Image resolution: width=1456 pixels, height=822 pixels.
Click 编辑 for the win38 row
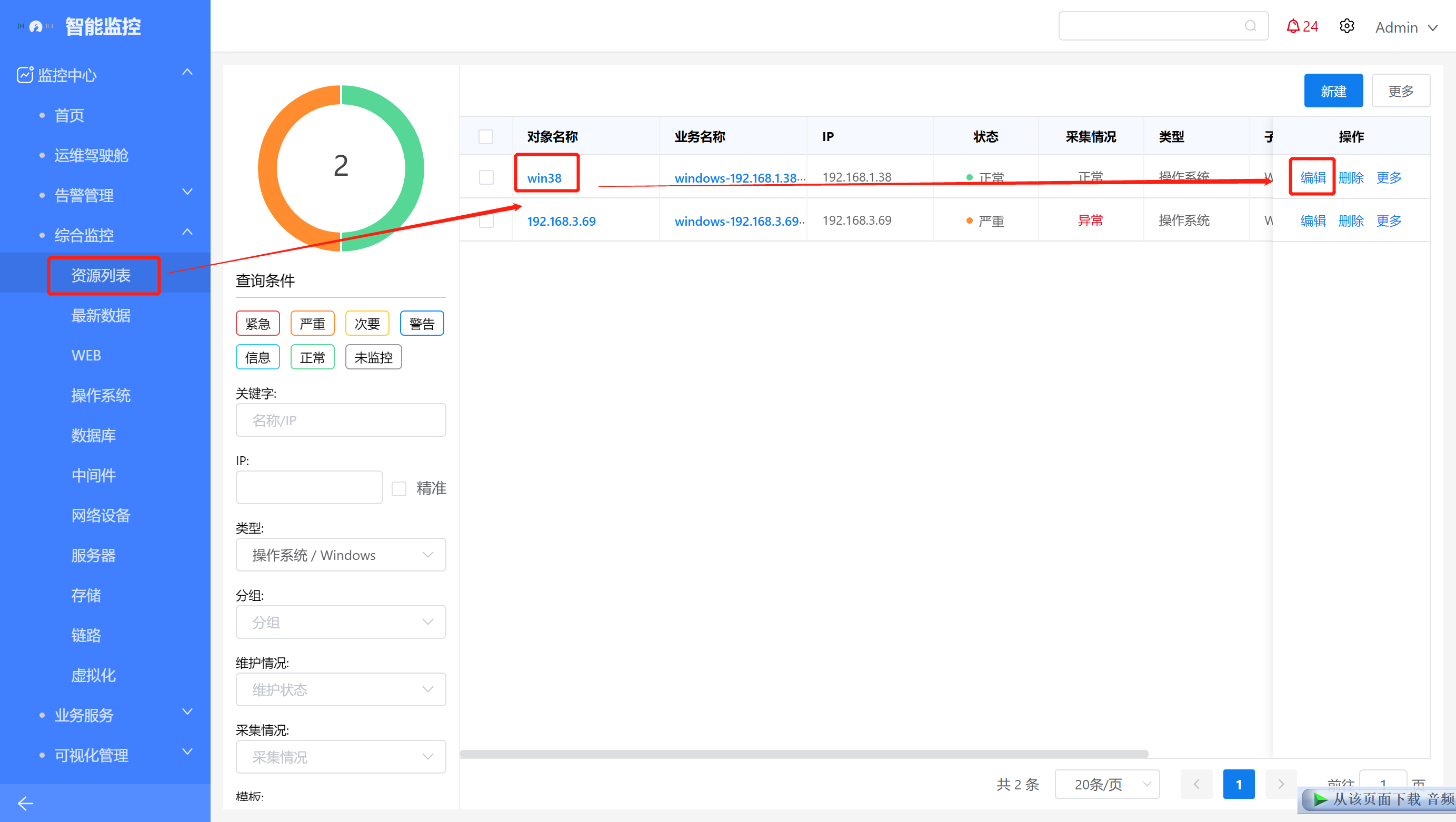tap(1313, 177)
